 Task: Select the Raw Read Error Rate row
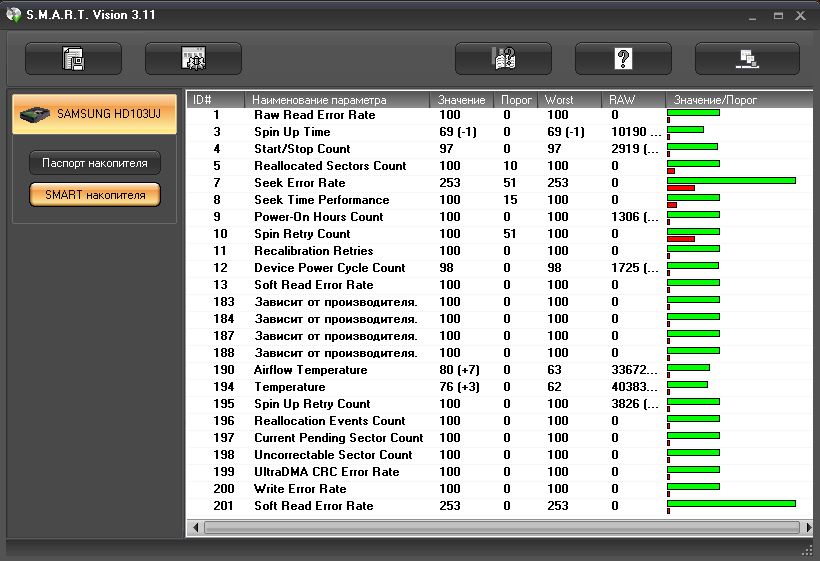pyautogui.click(x=499, y=115)
